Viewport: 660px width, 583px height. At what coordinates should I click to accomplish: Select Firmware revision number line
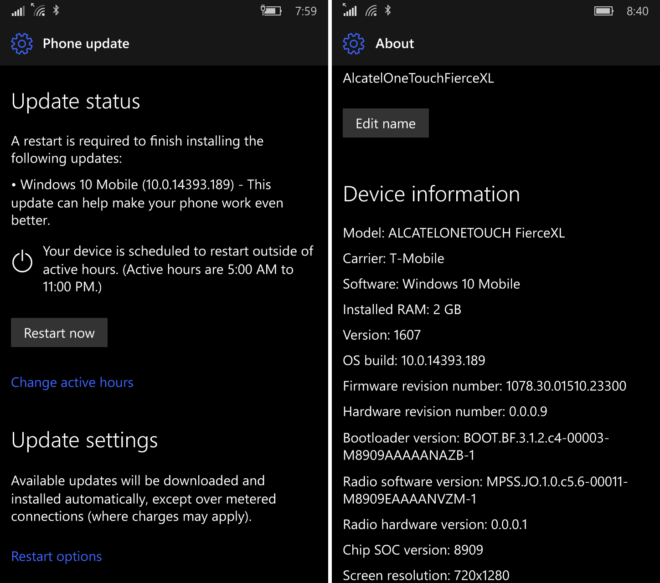pyautogui.click(x=484, y=386)
